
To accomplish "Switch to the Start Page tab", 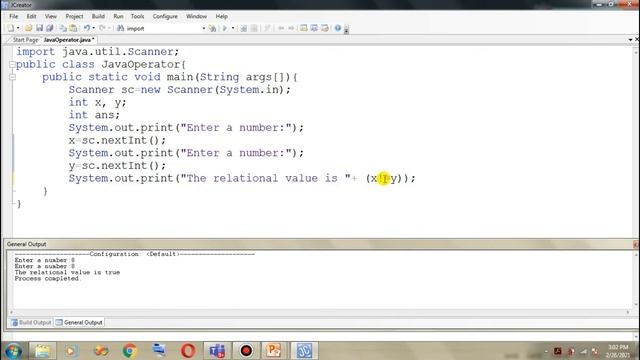I will click(x=24, y=40).
